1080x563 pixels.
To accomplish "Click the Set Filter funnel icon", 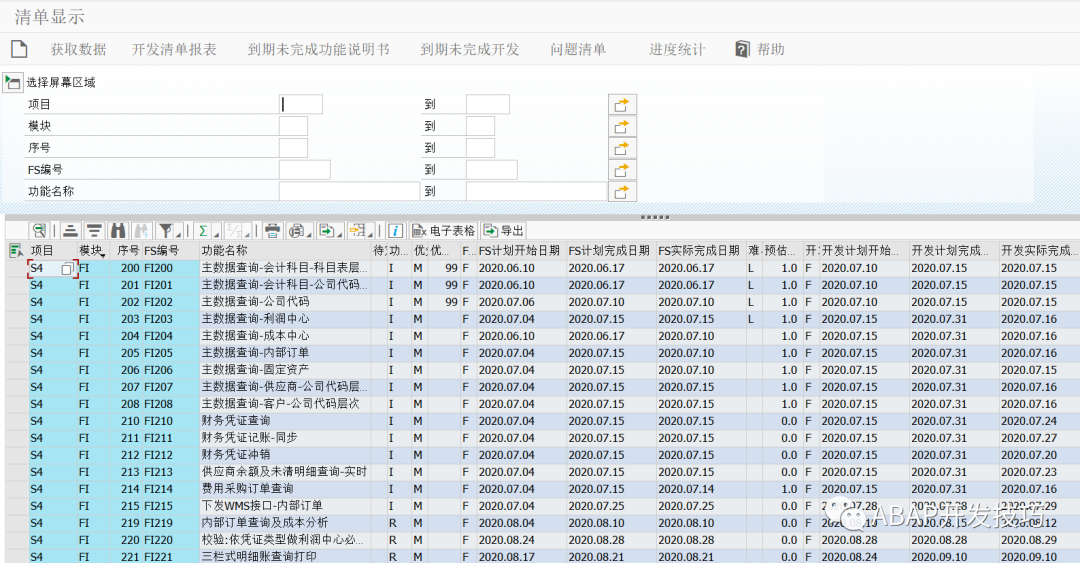I will pyautogui.click(x=165, y=231).
